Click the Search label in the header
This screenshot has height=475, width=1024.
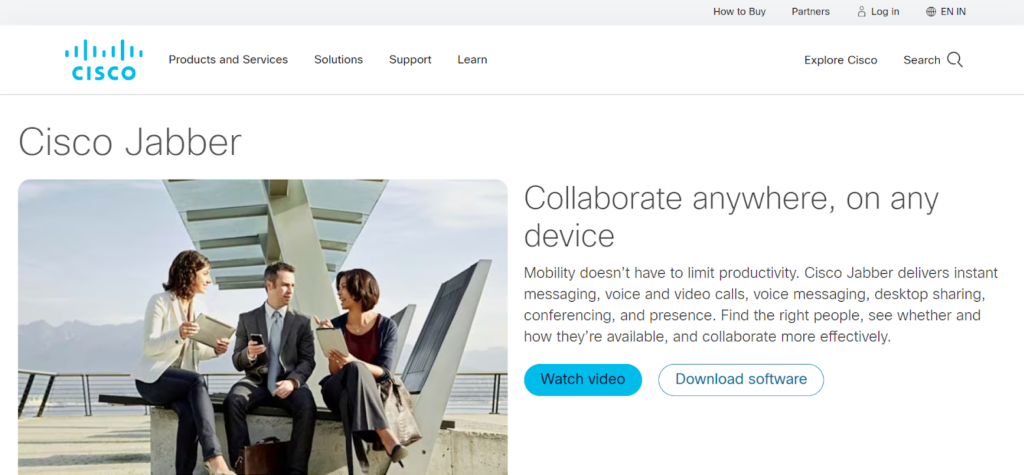point(921,60)
